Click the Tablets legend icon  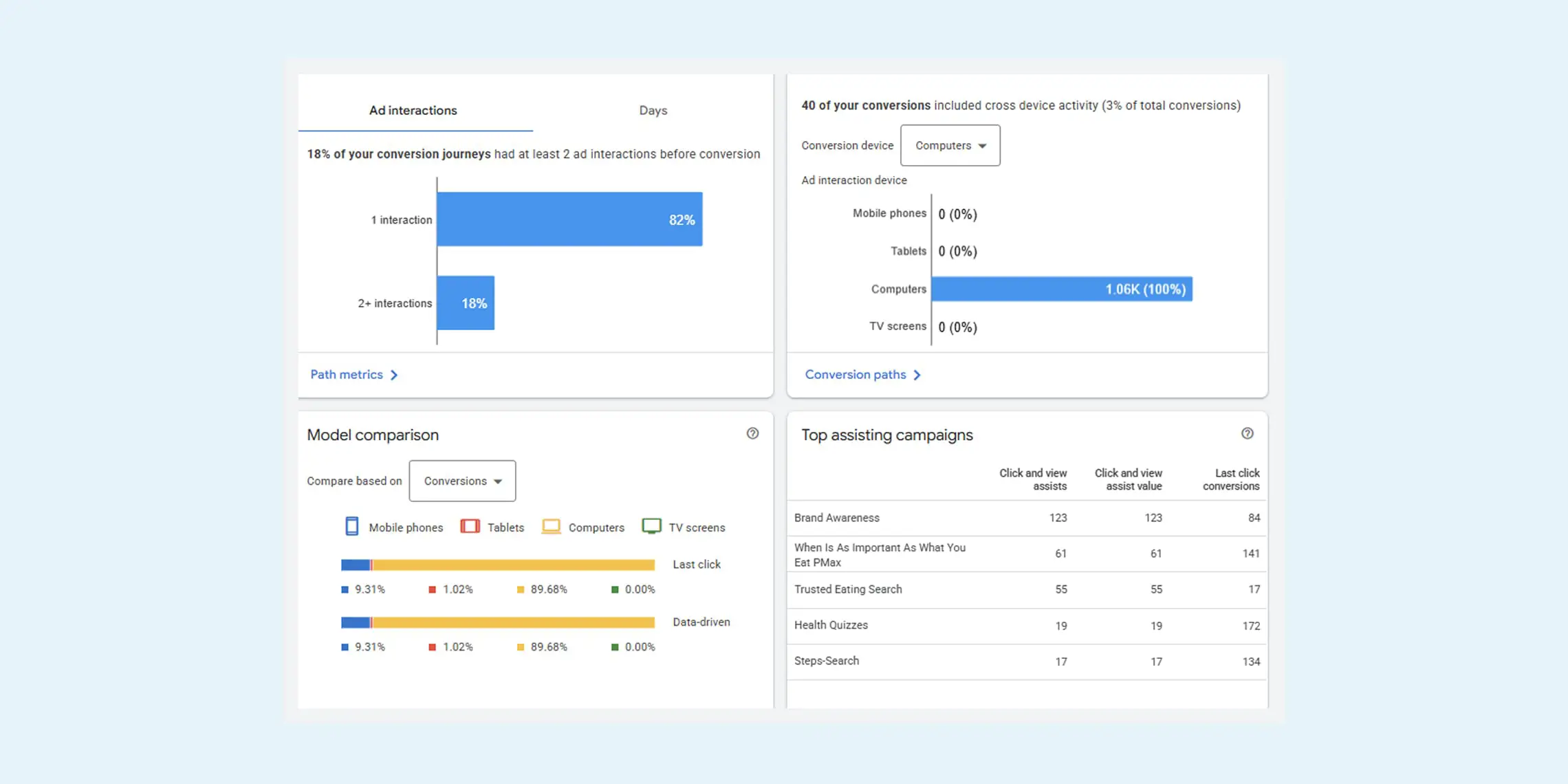coord(470,527)
